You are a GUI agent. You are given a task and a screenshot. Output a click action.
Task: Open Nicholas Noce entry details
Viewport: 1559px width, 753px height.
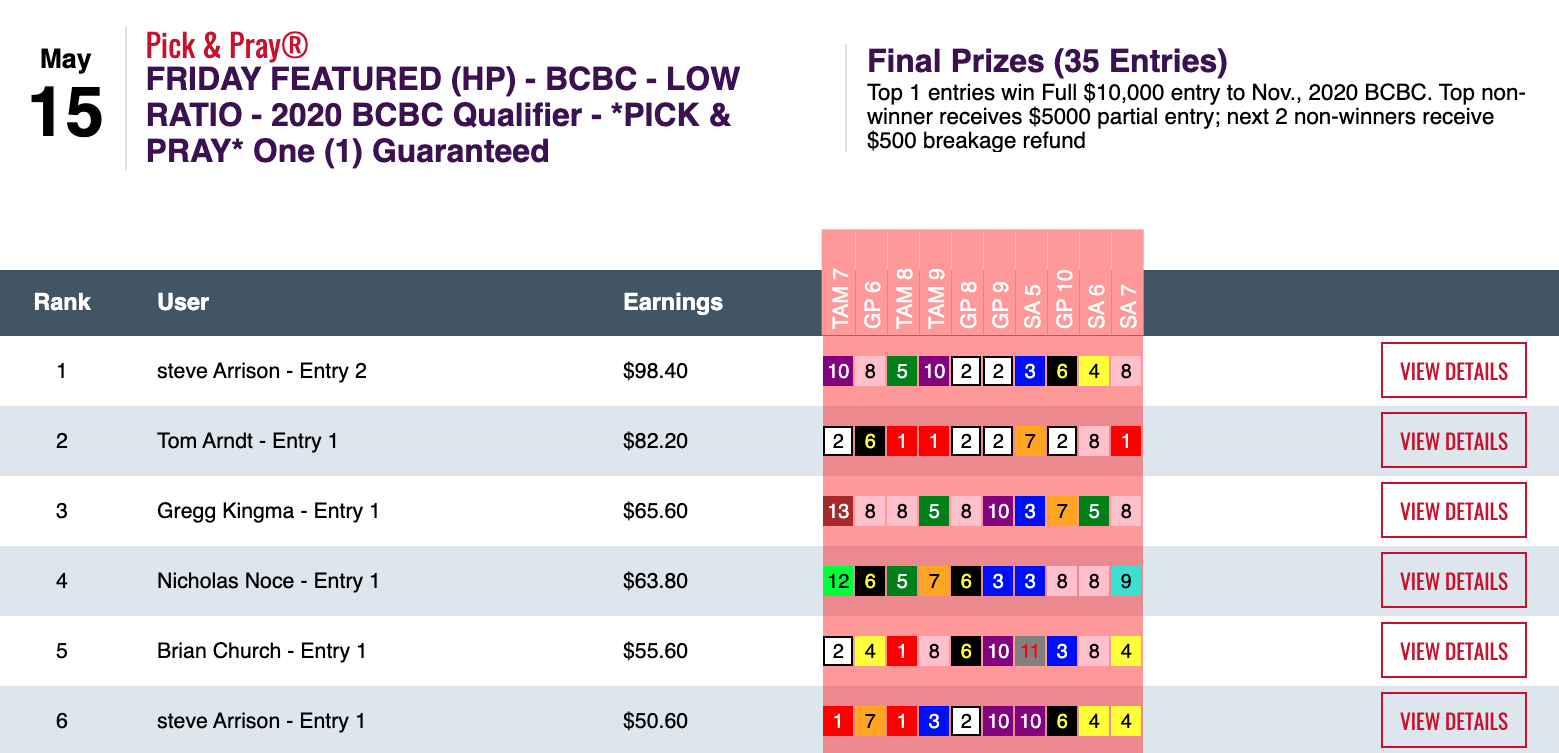[1453, 581]
